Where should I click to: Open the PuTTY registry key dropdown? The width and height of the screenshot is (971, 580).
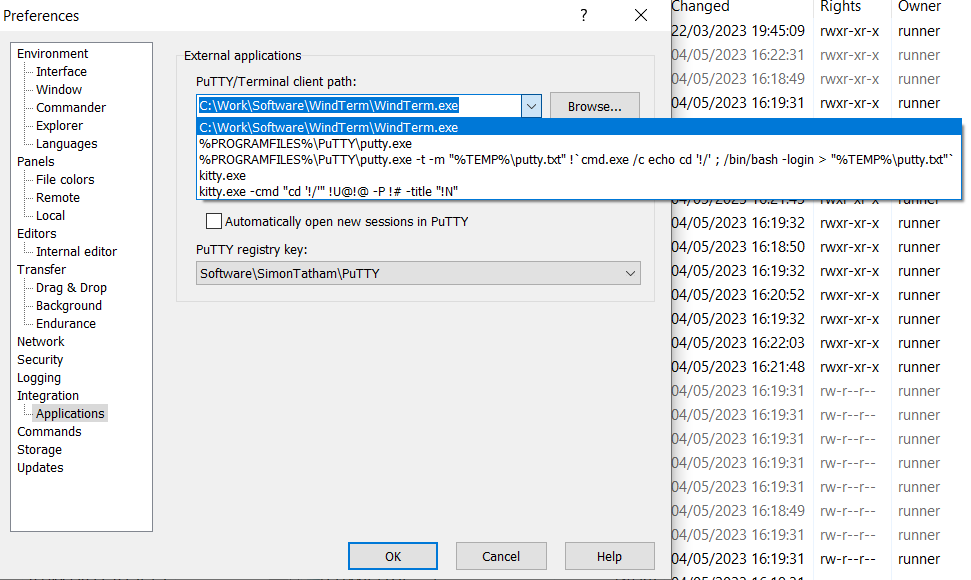click(x=630, y=273)
